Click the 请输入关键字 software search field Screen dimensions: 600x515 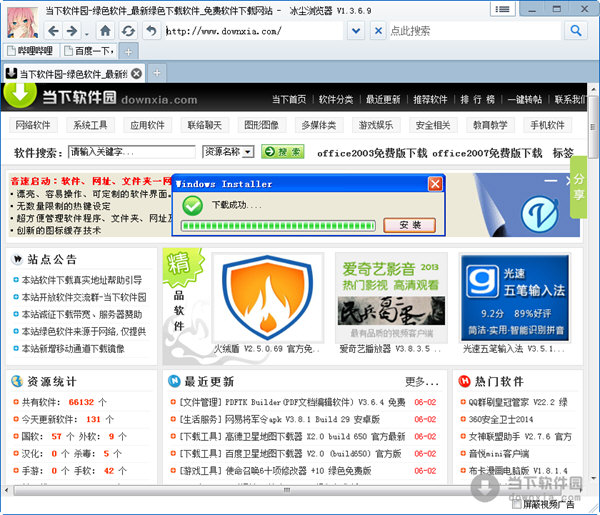132,152
